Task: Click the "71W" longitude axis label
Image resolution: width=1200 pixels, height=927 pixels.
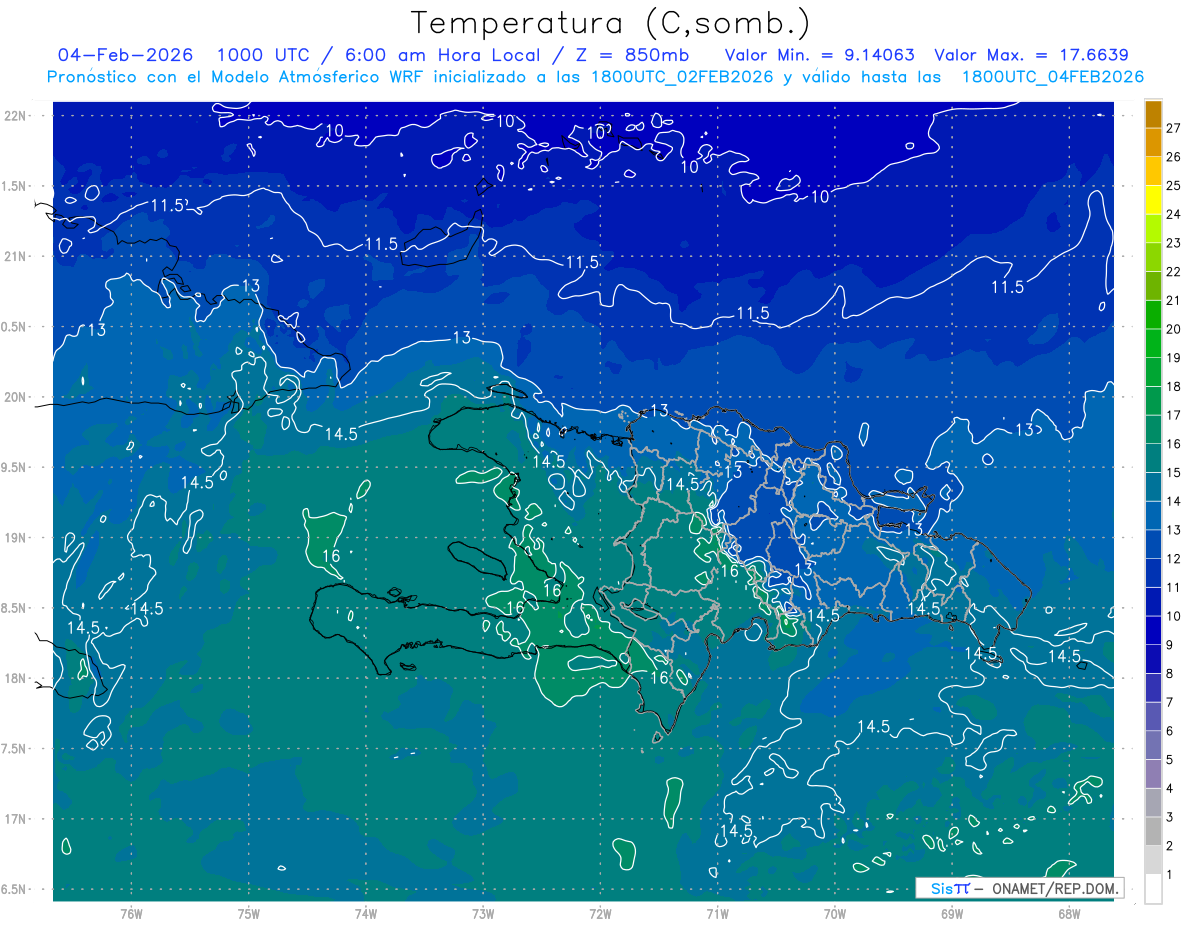Action: pyautogui.click(x=717, y=913)
